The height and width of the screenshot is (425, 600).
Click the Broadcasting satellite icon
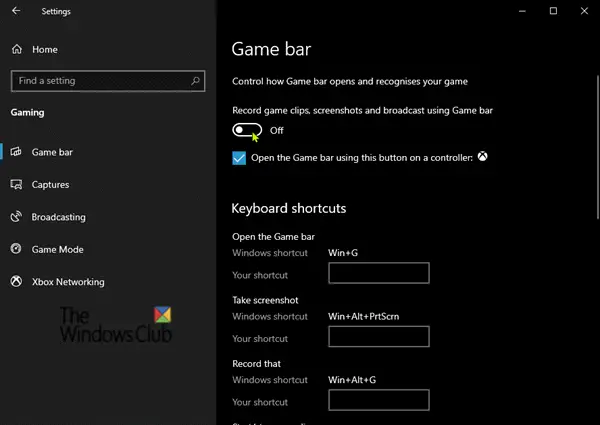16,217
